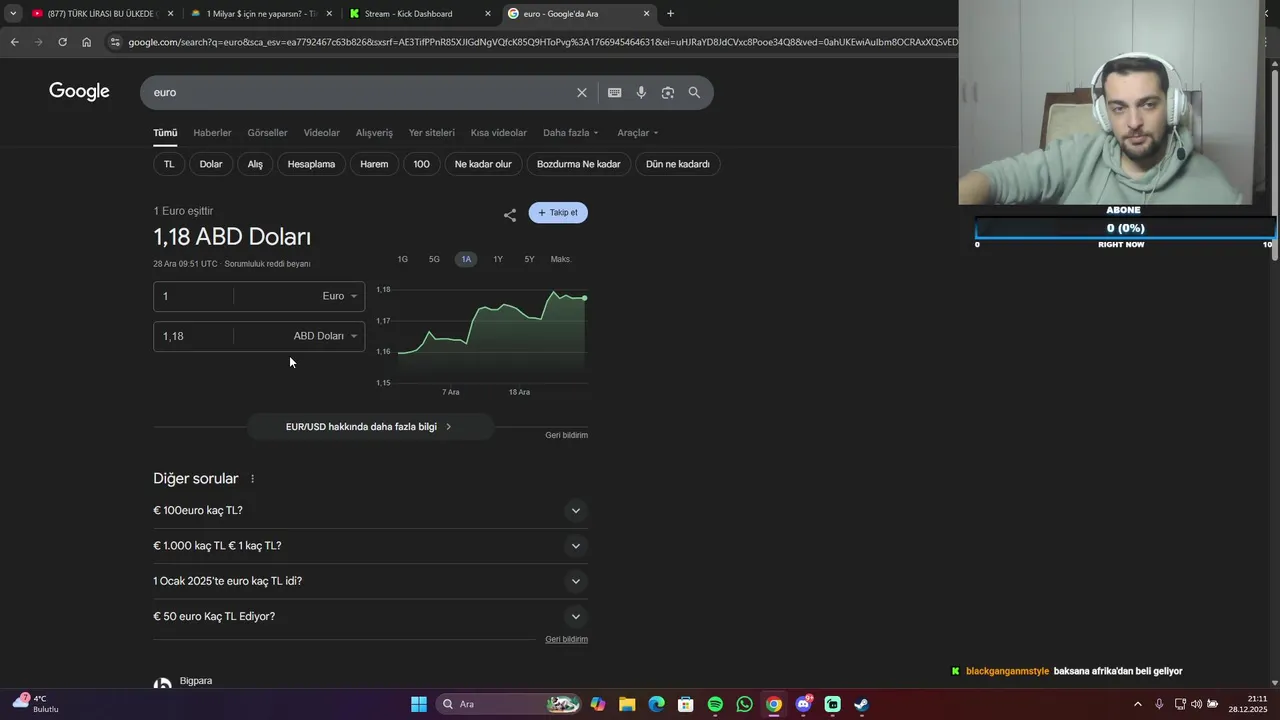Select the Dolar suggestion chip
The height and width of the screenshot is (720, 1280).
211,164
